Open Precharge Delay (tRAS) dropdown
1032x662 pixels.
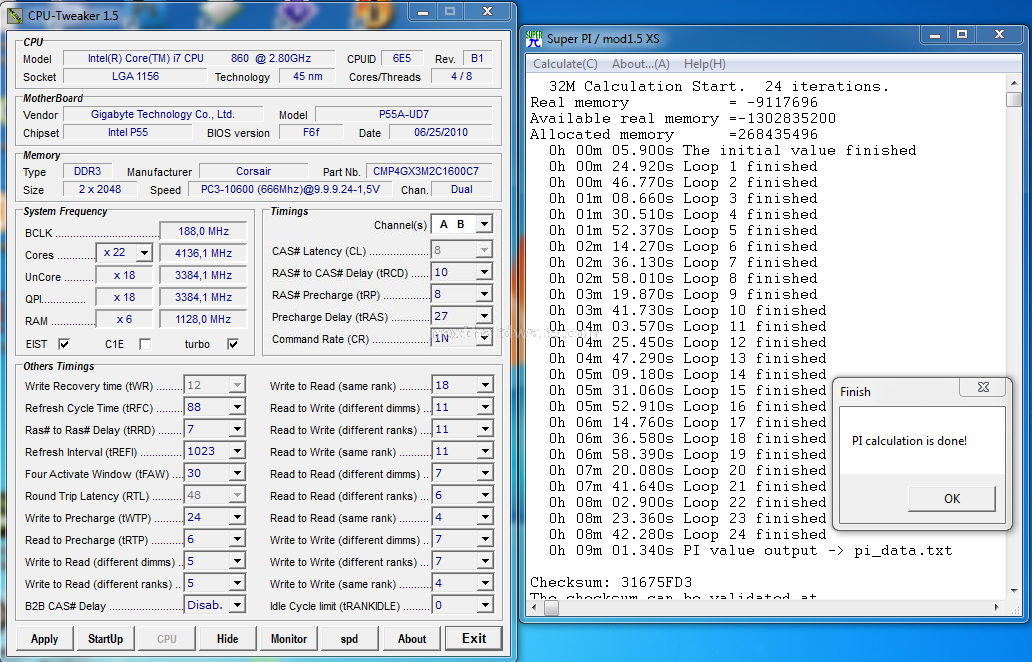(x=484, y=317)
